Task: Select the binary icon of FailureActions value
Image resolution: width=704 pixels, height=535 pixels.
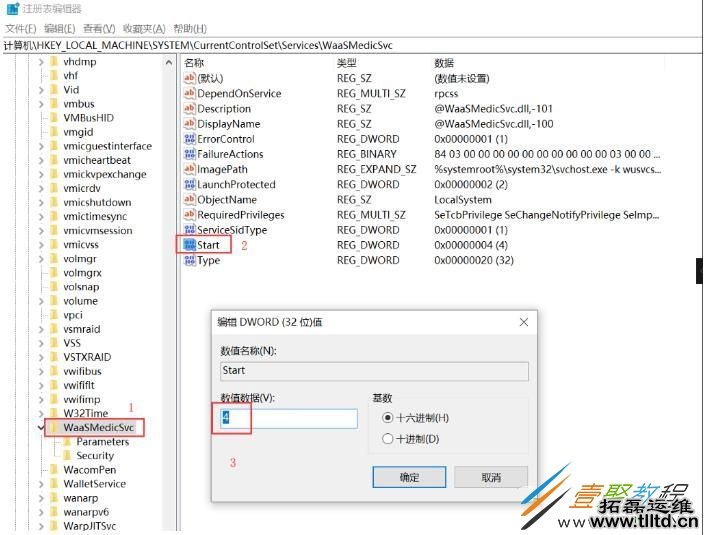Action: (x=189, y=154)
